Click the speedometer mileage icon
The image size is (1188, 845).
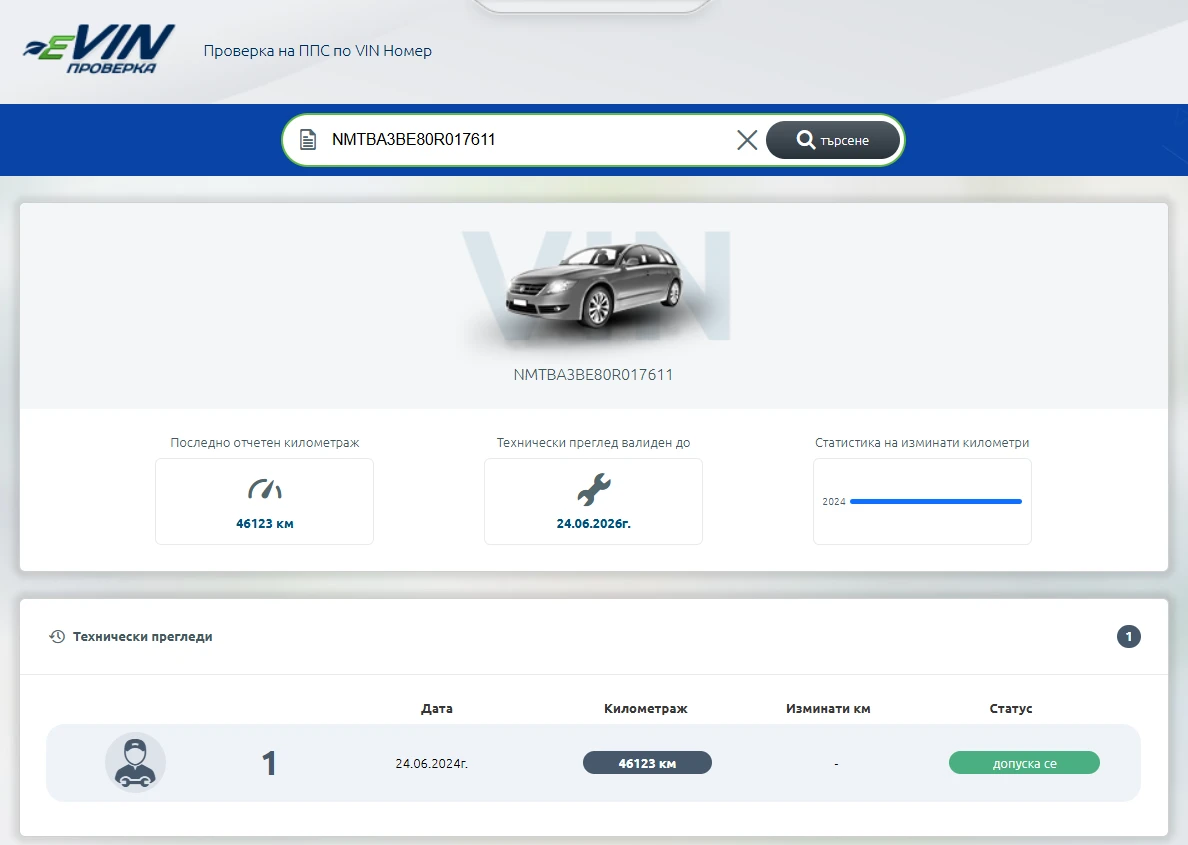(x=265, y=489)
